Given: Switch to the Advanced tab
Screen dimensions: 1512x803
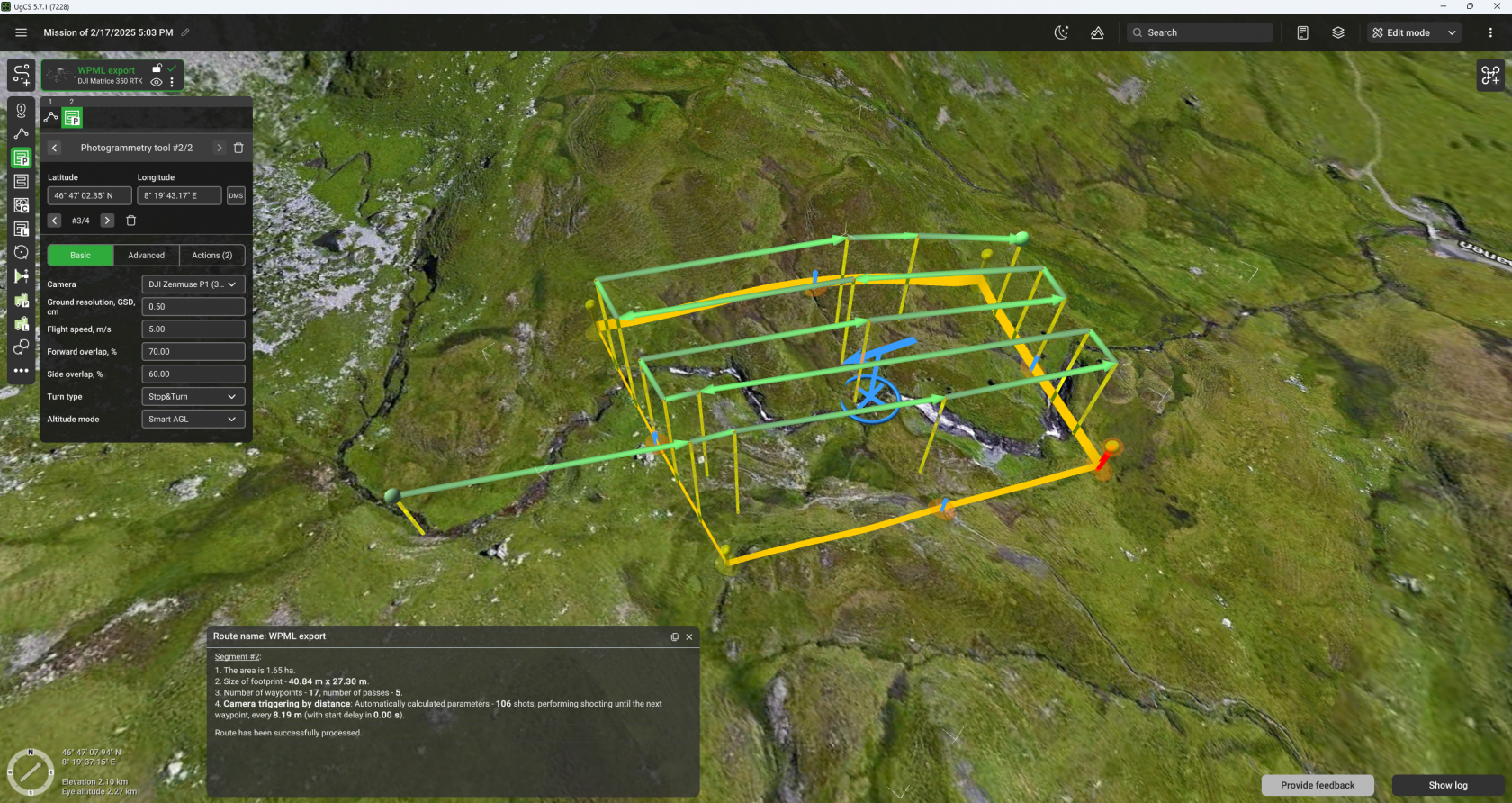Looking at the screenshot, I should click(146, 256).
